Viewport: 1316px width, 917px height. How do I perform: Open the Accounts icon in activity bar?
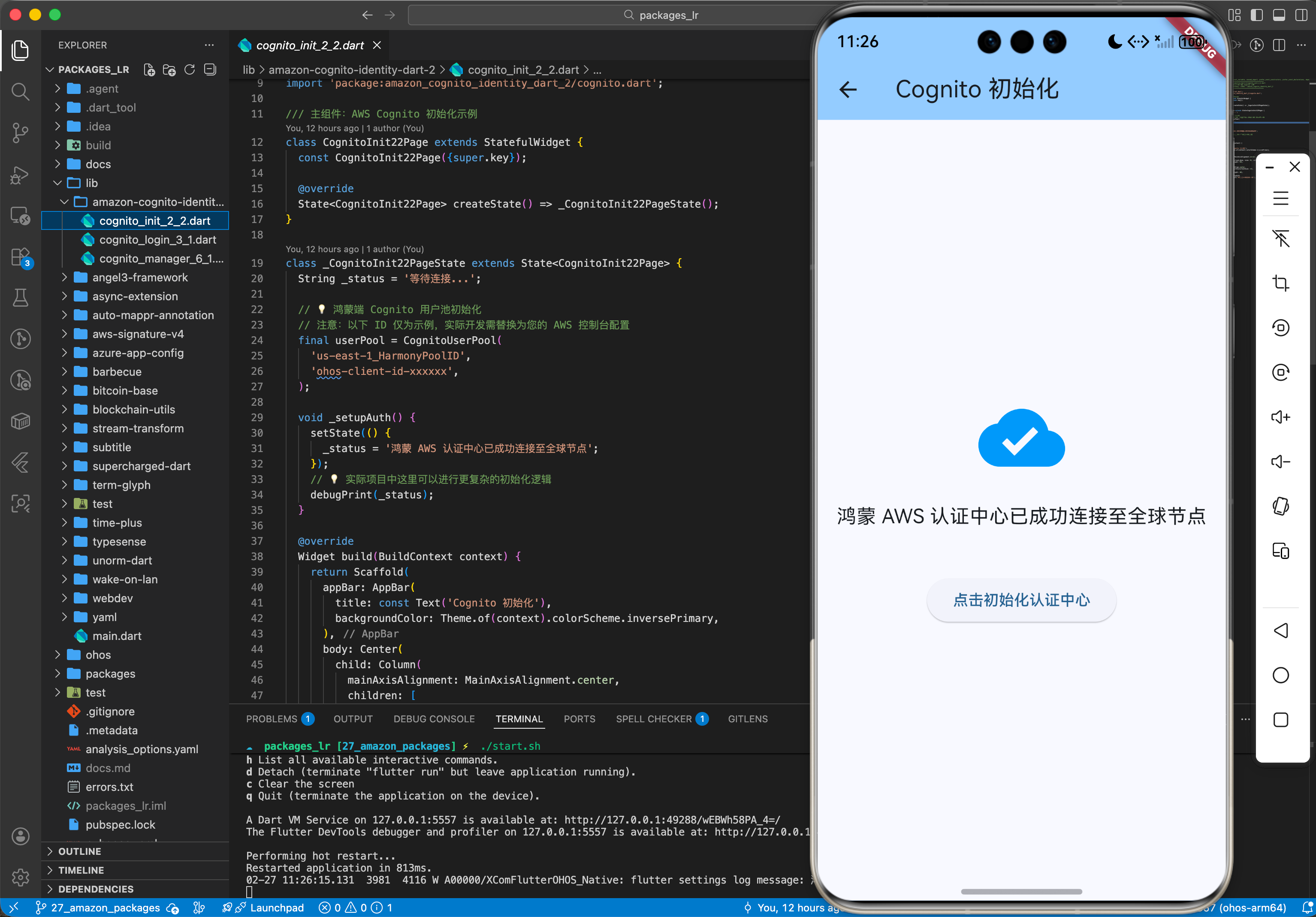point(21,836)
